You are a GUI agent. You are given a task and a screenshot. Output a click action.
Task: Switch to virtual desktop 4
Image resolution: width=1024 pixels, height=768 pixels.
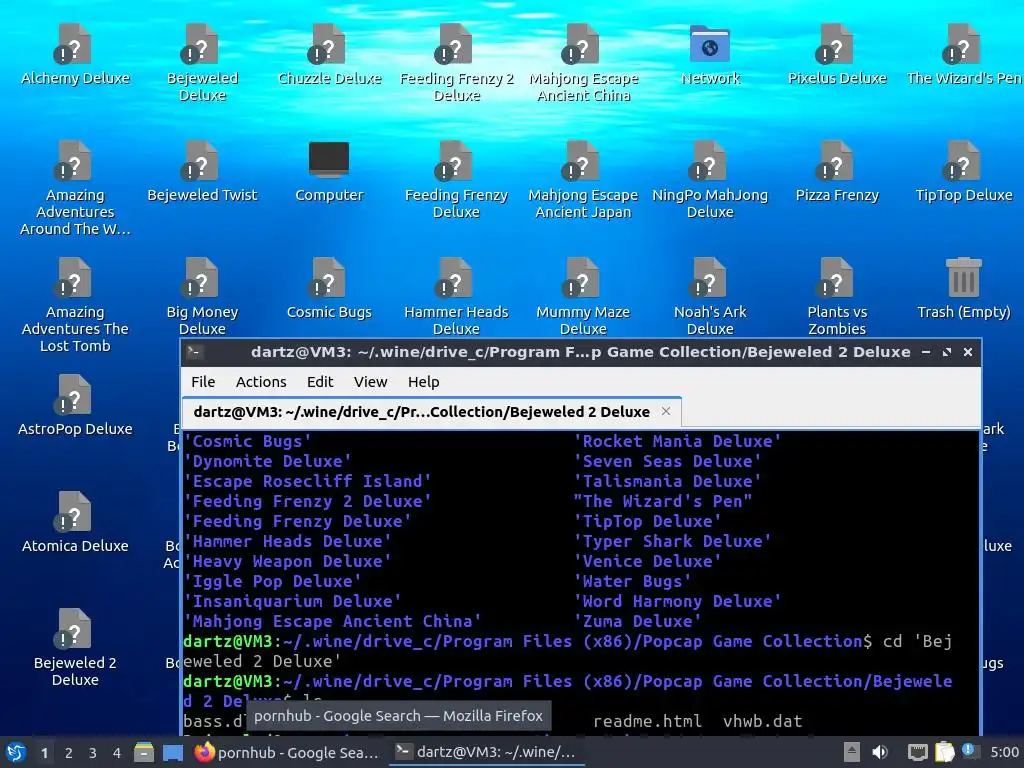tap(117, 753)
